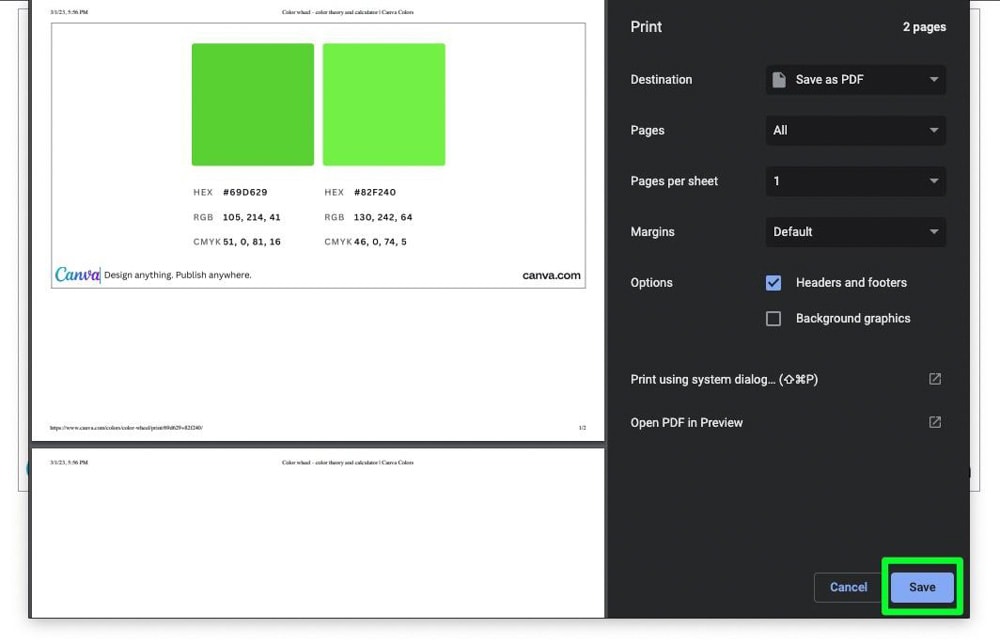Click the lighter green #82F240 swatch
The image size is (1000, 644).
pos(383,104)
